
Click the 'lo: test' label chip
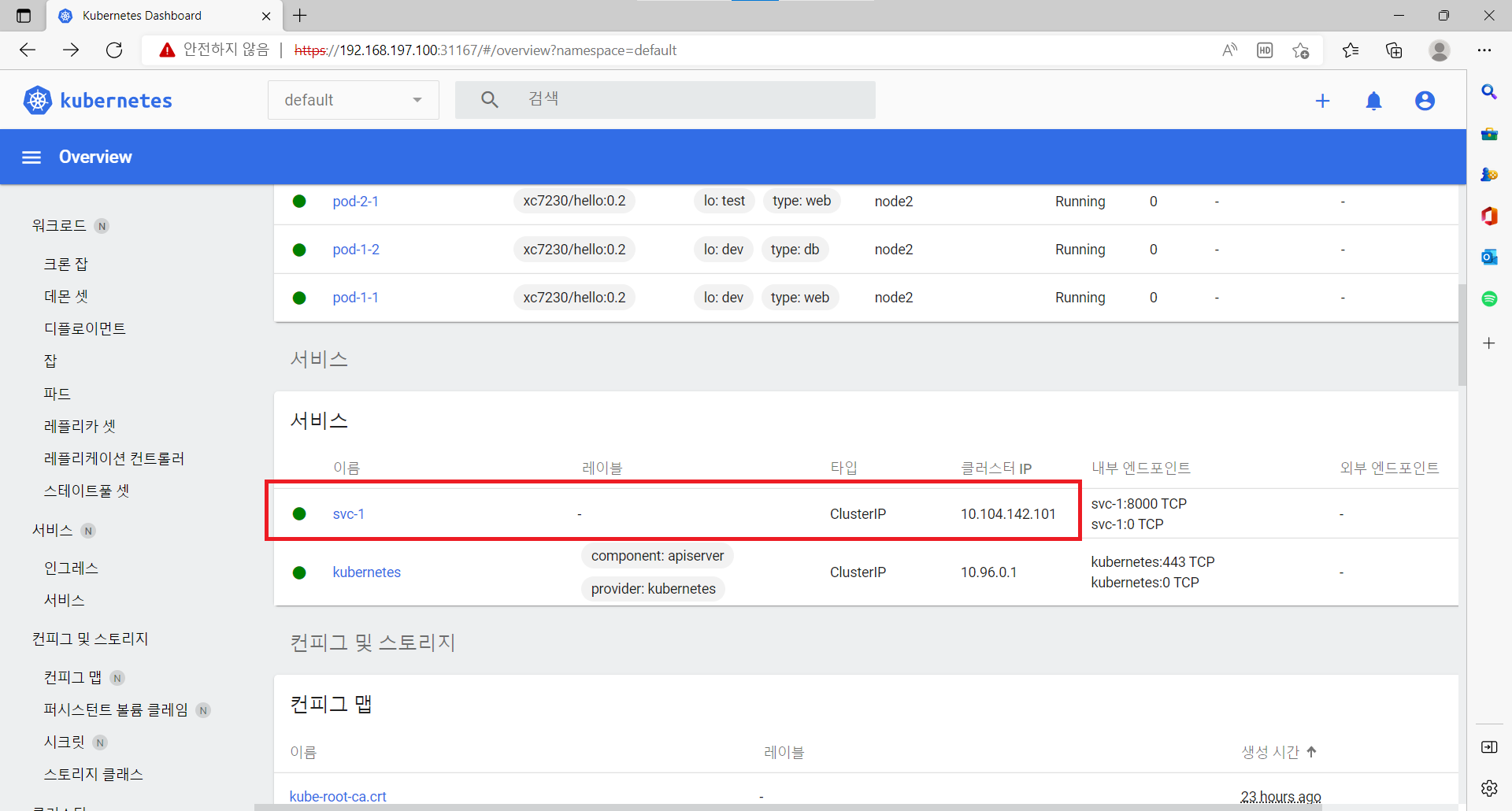[724, 202]
